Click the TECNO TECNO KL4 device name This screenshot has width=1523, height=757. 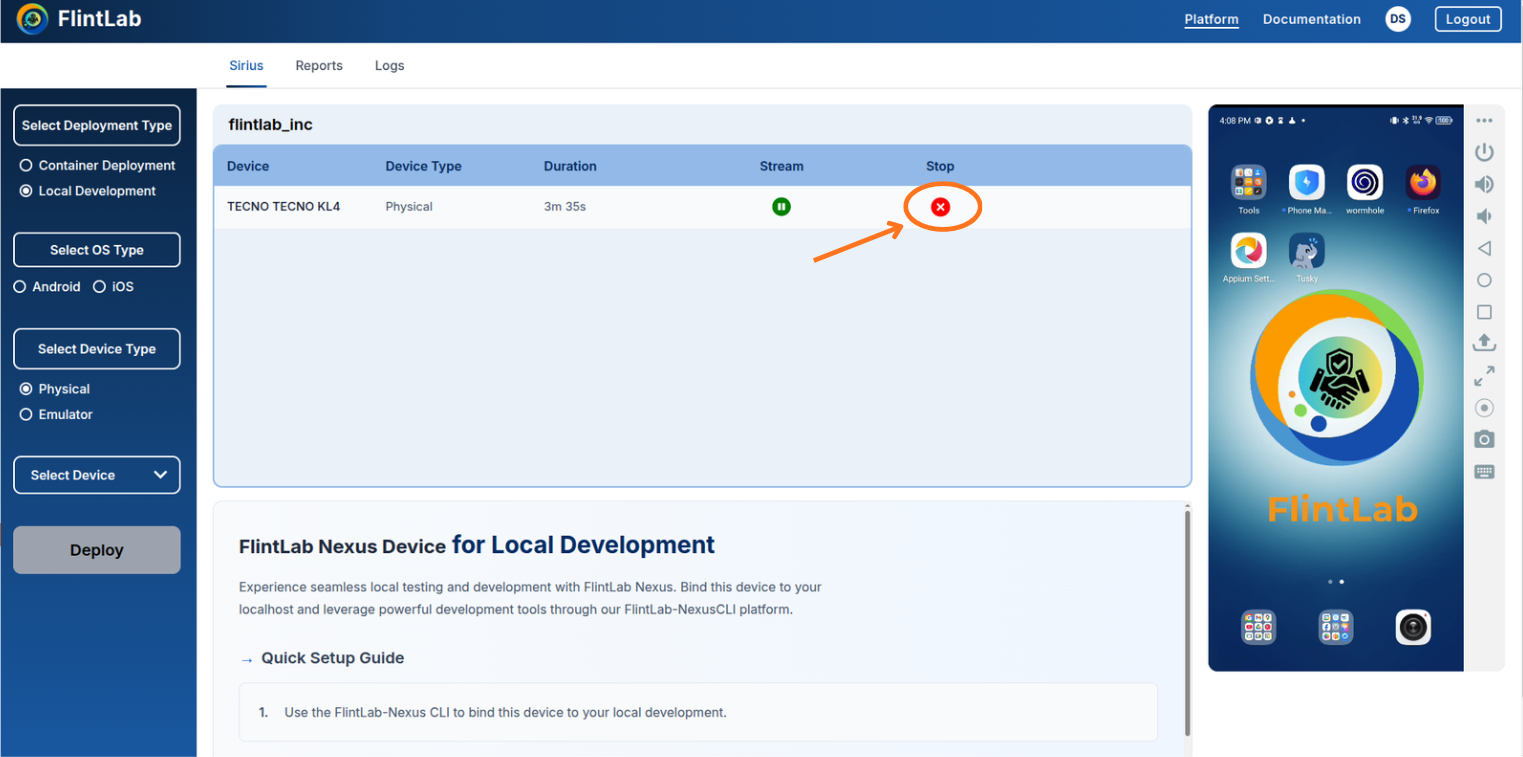click(284, 207)
